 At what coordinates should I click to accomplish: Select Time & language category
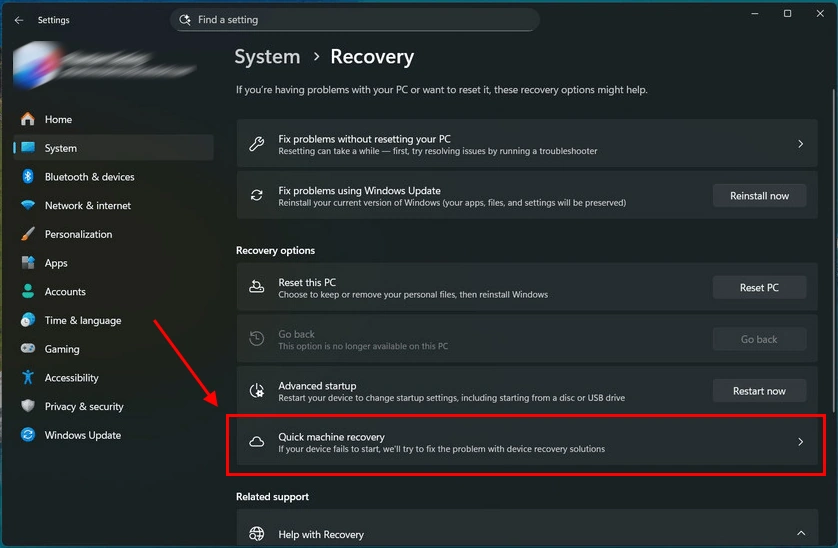(x=82, y=321)
